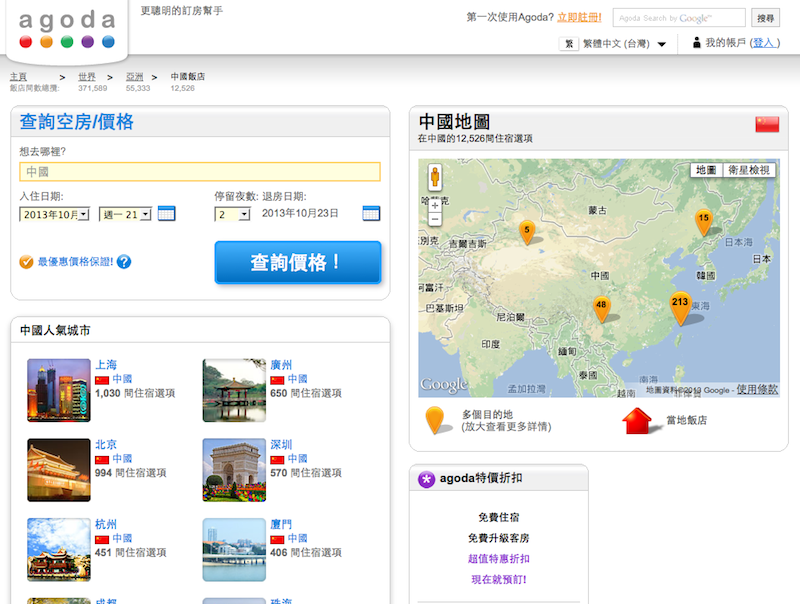Open 杭州 city link
The height and width of the screenshot is (604, 800).
coord(106,524)
